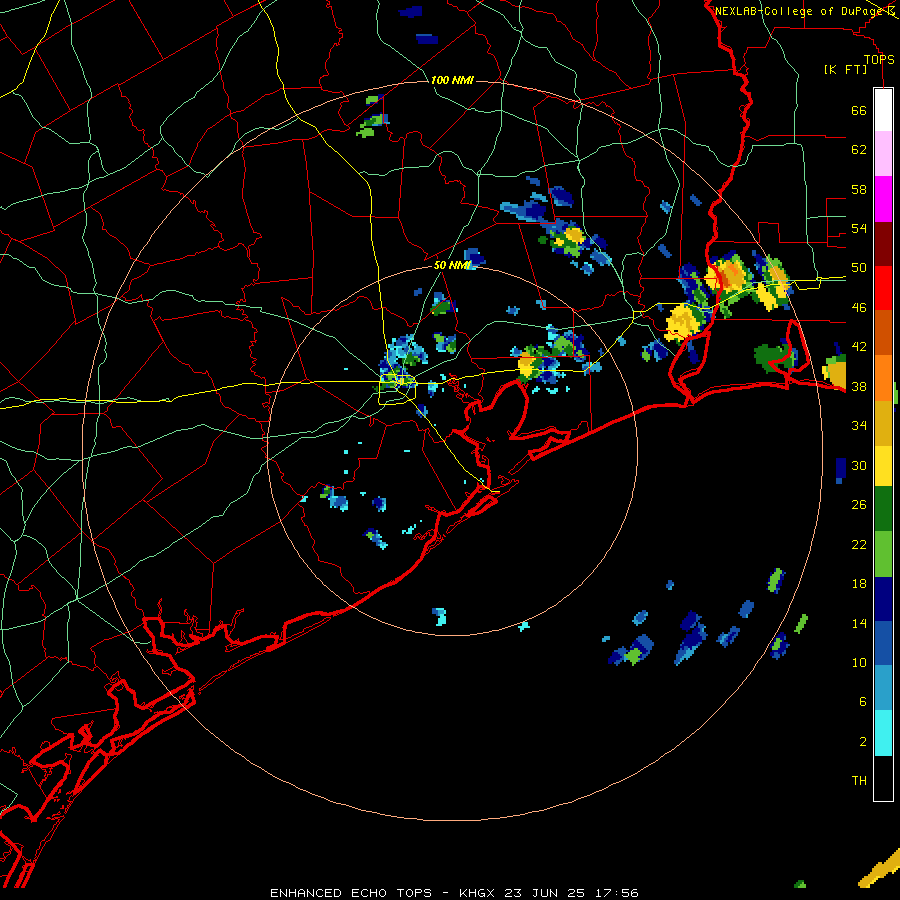Image resolution: width=900 pixels, height=900 pixels.
Task: Click the 'TH' threshold legend label
Action: point(859,781)
